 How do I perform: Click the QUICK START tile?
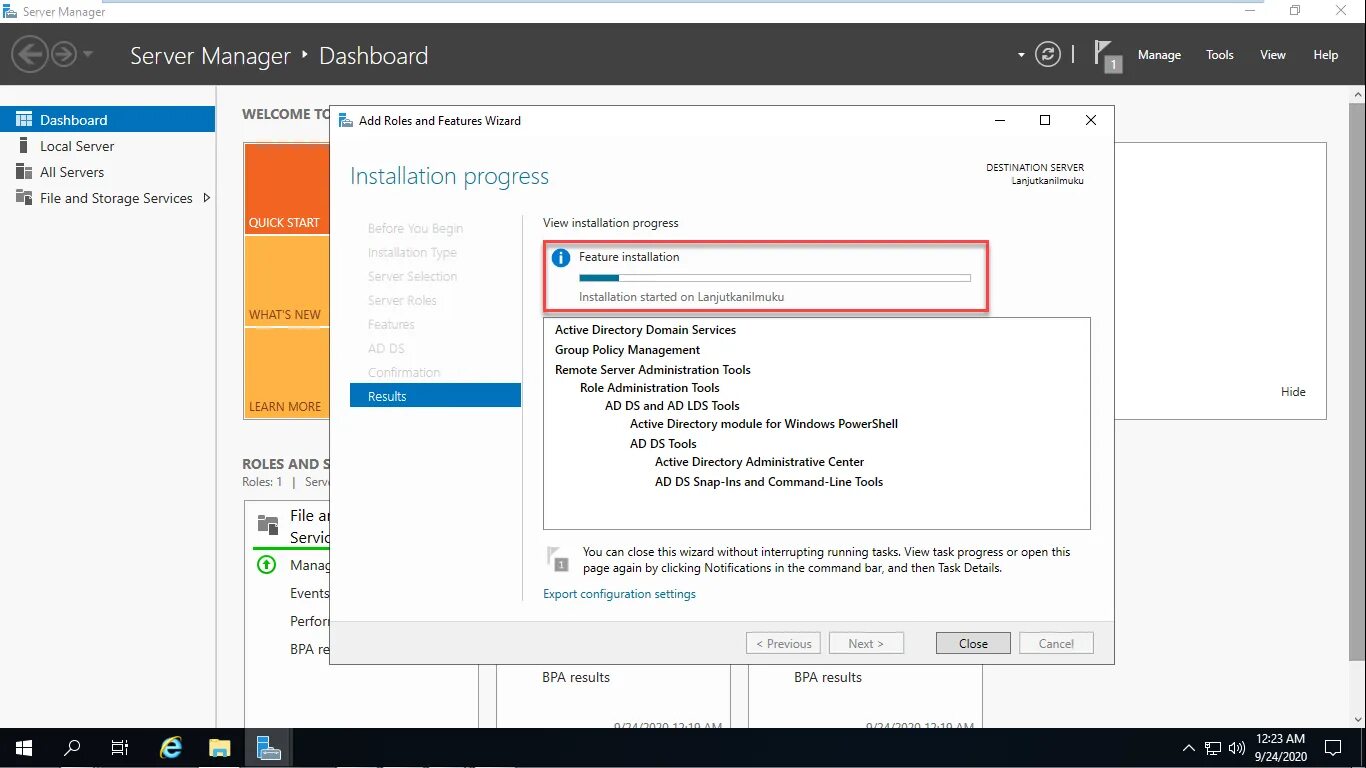click(287, 189)
